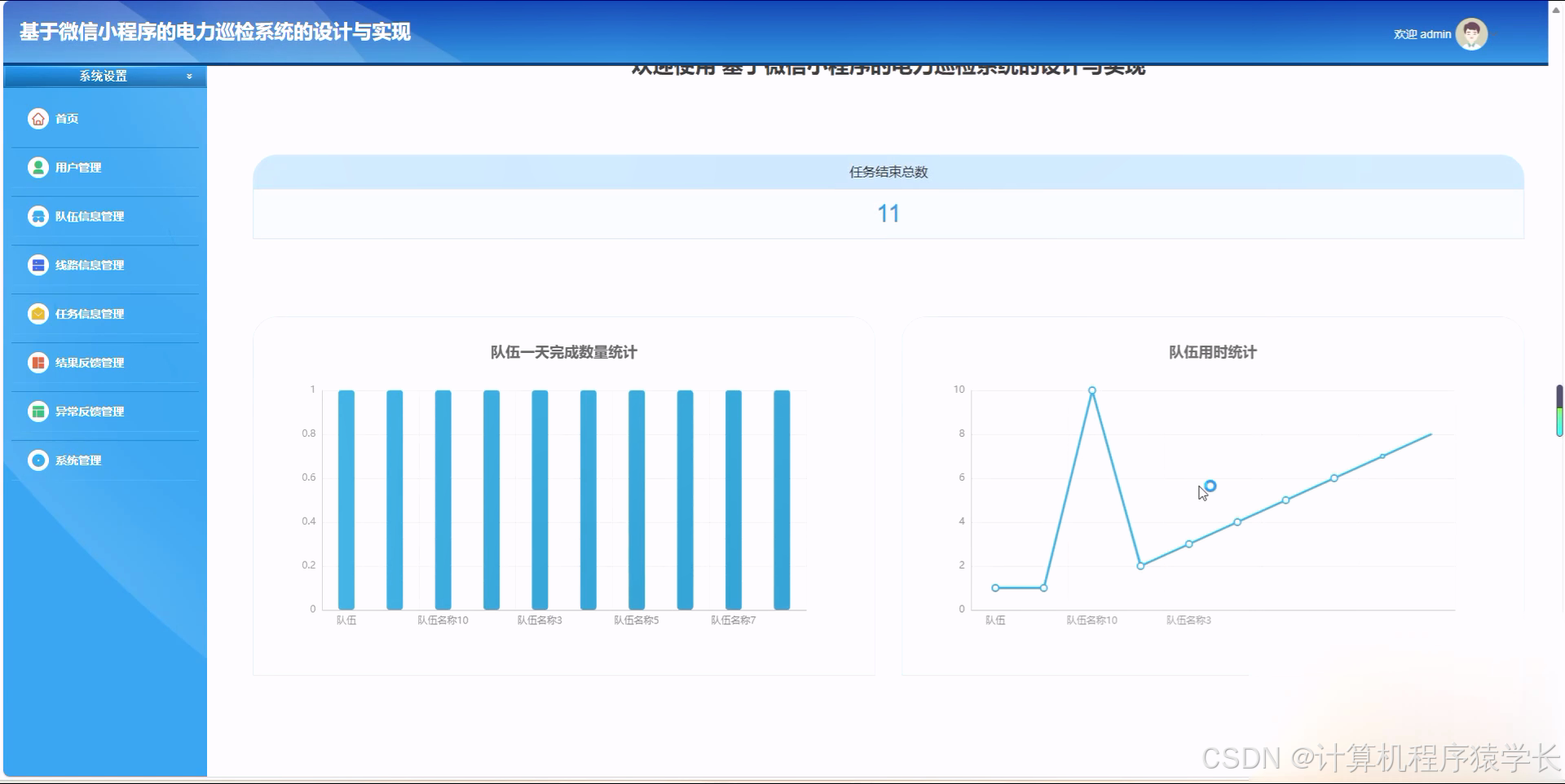Click the bar above 队伍名称7

[734, 500]
